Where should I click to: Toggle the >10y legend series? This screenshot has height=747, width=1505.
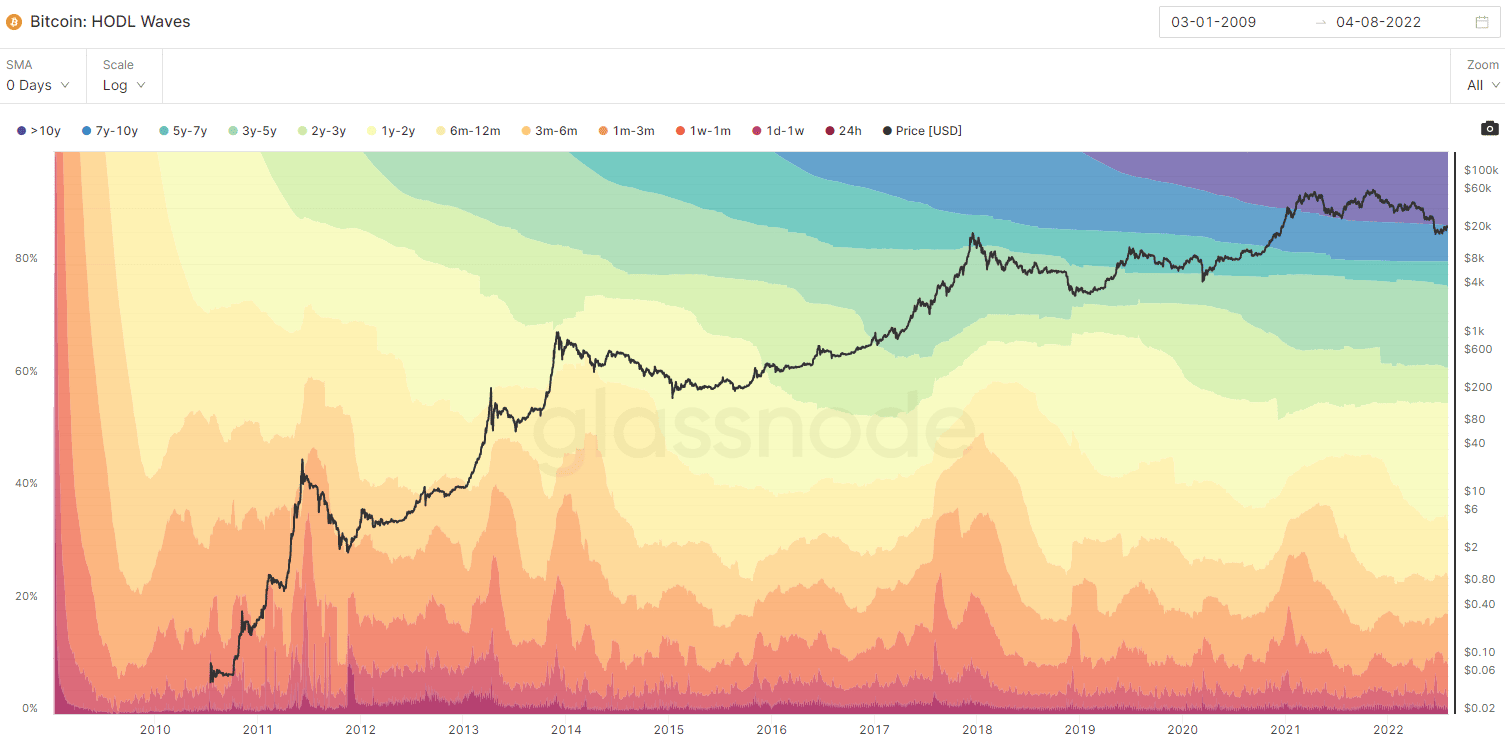click(x=38, y=131)
